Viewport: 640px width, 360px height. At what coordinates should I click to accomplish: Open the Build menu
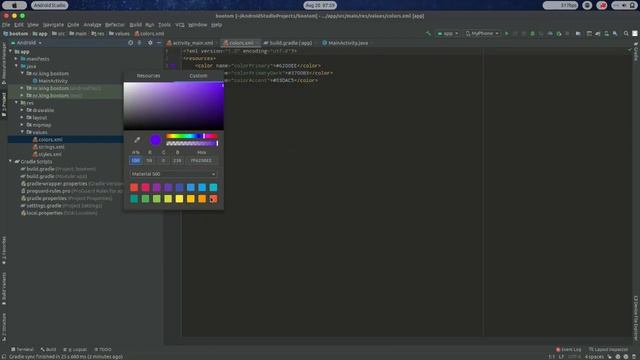pyautogui.click(x=136, y=25)
